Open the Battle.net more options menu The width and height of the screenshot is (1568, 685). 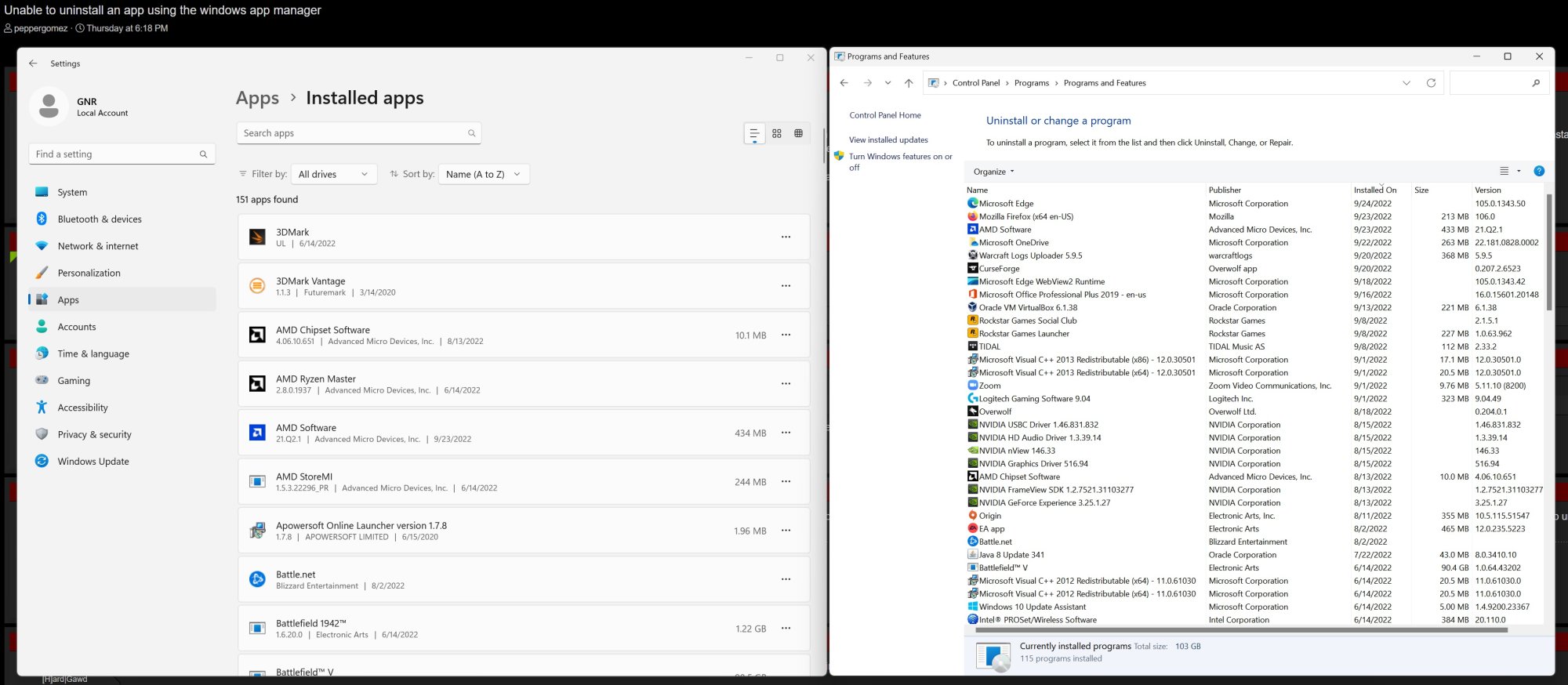(x=786, y=579)
